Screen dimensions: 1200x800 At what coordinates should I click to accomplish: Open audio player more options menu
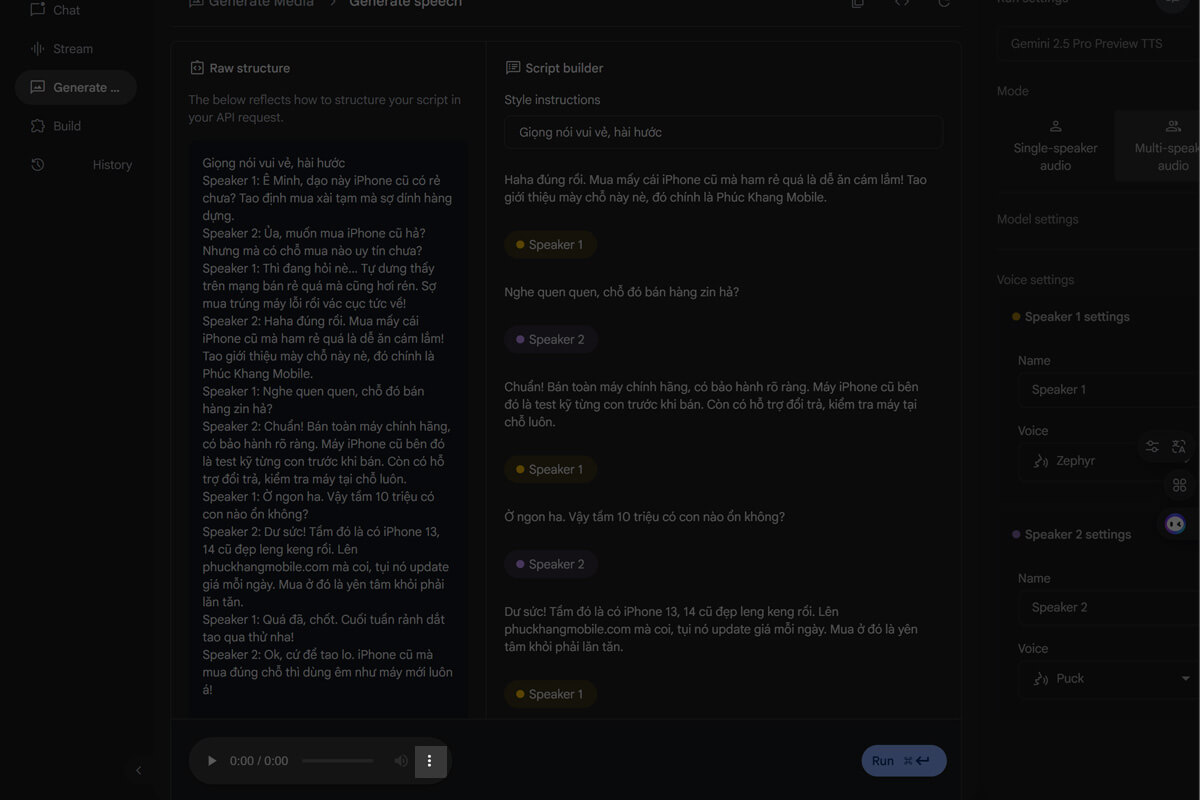(x=430, y=761)
